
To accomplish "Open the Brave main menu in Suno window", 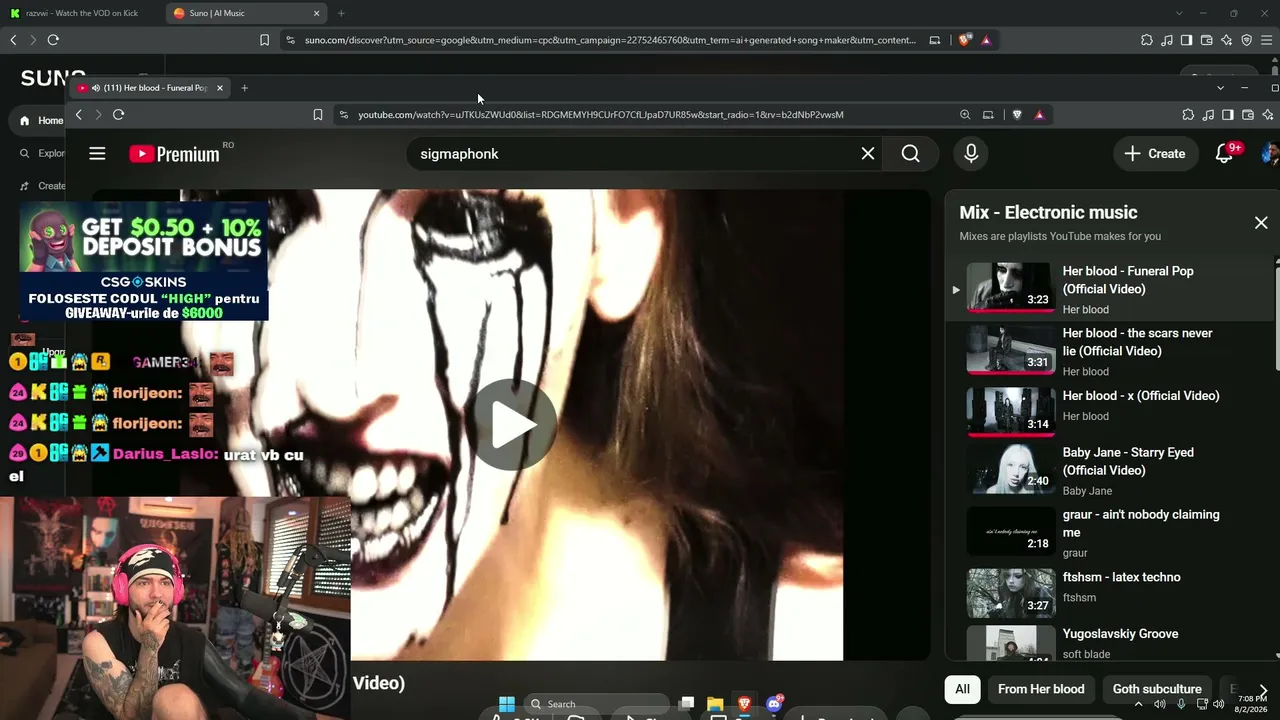I will coord(1267,40).
